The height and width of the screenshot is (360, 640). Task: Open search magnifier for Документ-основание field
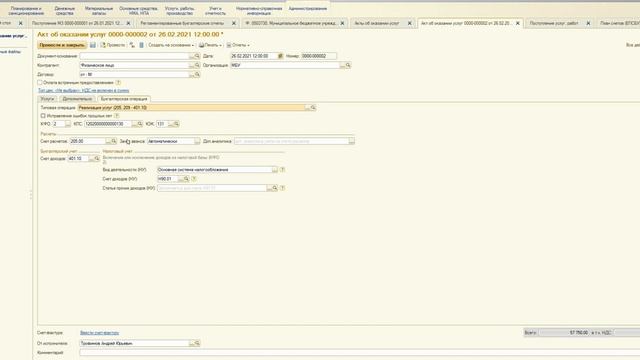click(197, 56)
